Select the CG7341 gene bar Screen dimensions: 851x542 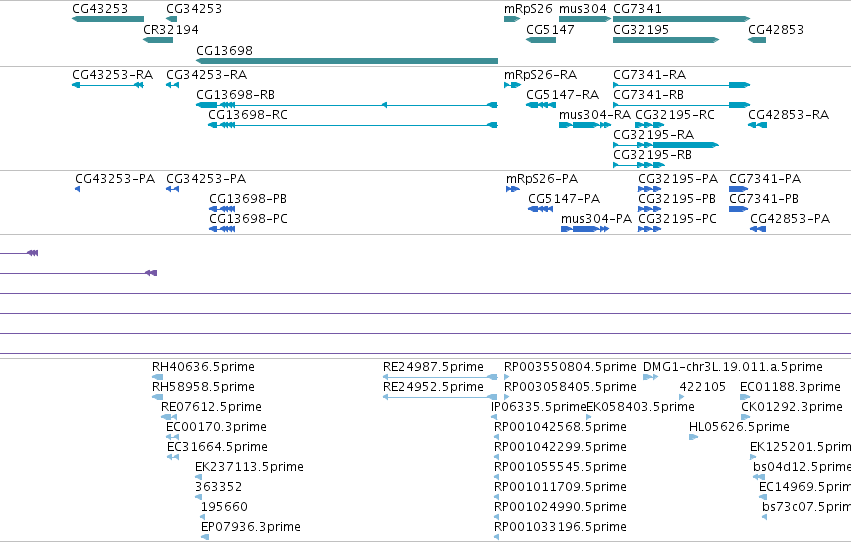tap(682, 19)
